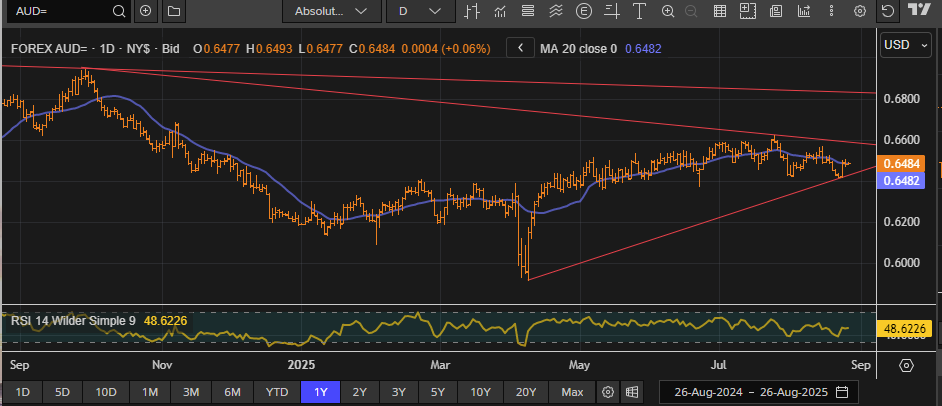Open the date range picker 26-Aug-2024 – 26-Aug-2025
Viewport: 942px width, 406px height.
point(759,392)
